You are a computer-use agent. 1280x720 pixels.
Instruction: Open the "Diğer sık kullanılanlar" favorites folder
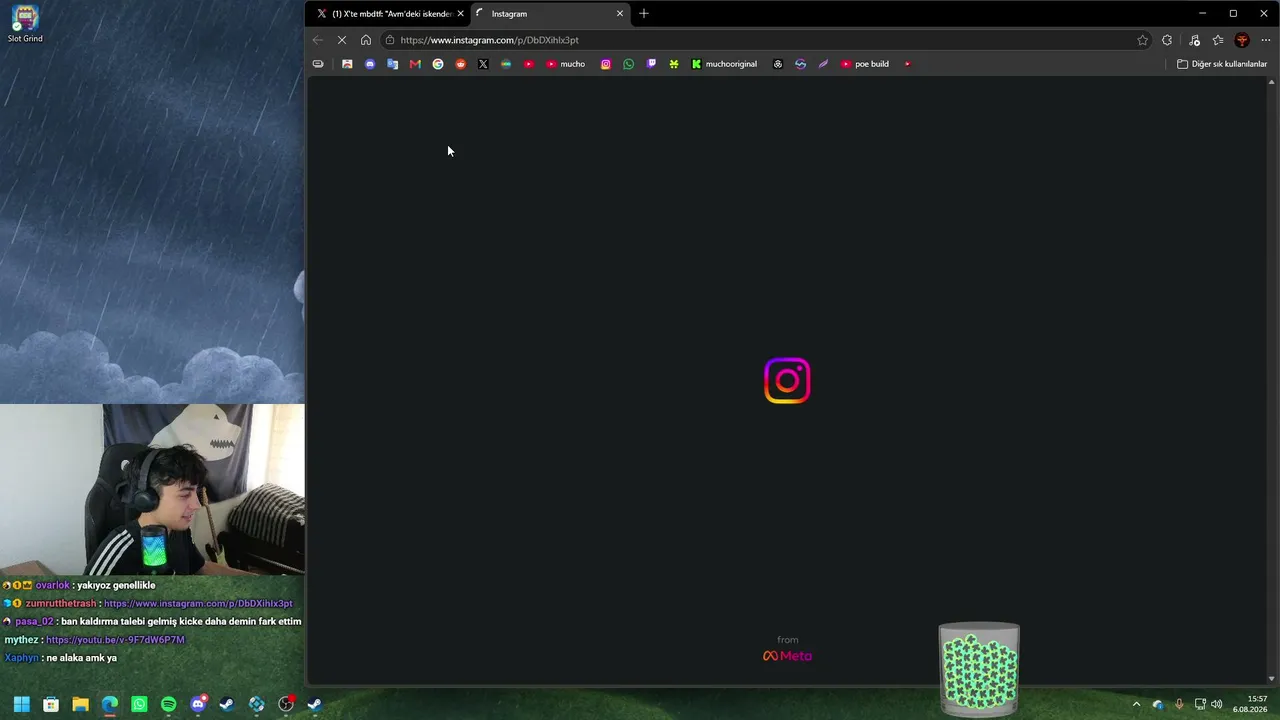coord(1222,64)
